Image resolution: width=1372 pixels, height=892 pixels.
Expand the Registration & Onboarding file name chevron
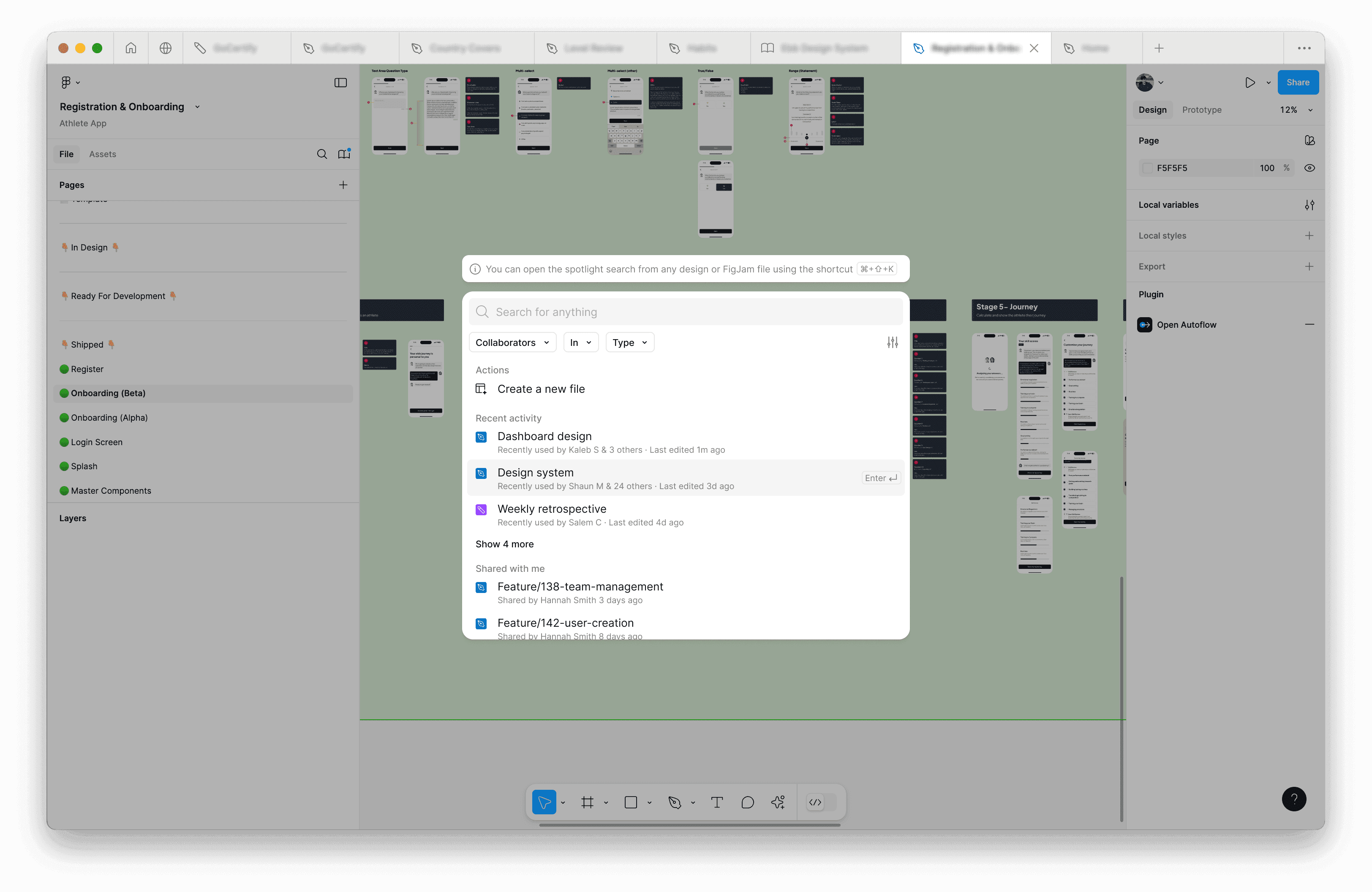tap(197, 107)
